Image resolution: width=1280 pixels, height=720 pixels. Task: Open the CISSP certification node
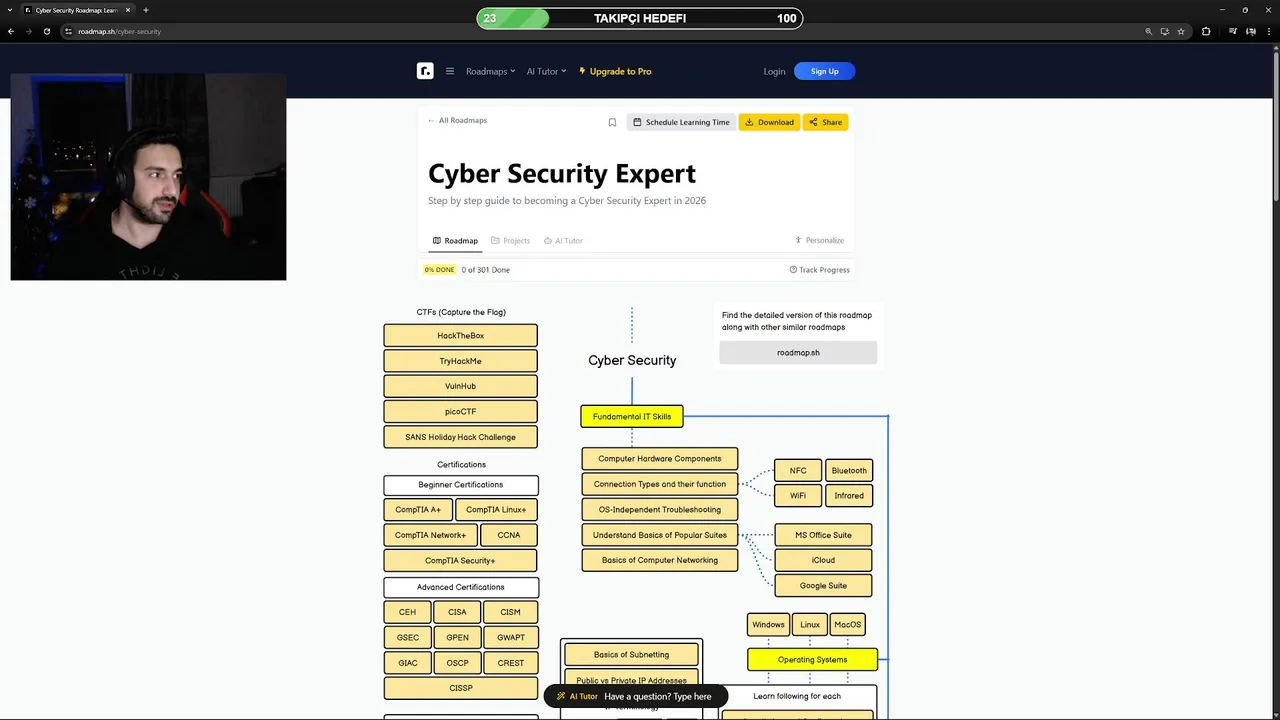point(460,688)
